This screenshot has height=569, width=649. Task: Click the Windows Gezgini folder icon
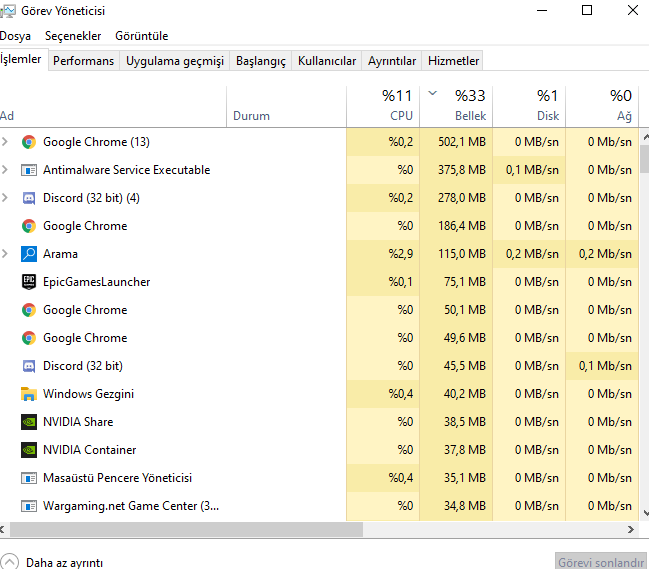coord(29,394)
